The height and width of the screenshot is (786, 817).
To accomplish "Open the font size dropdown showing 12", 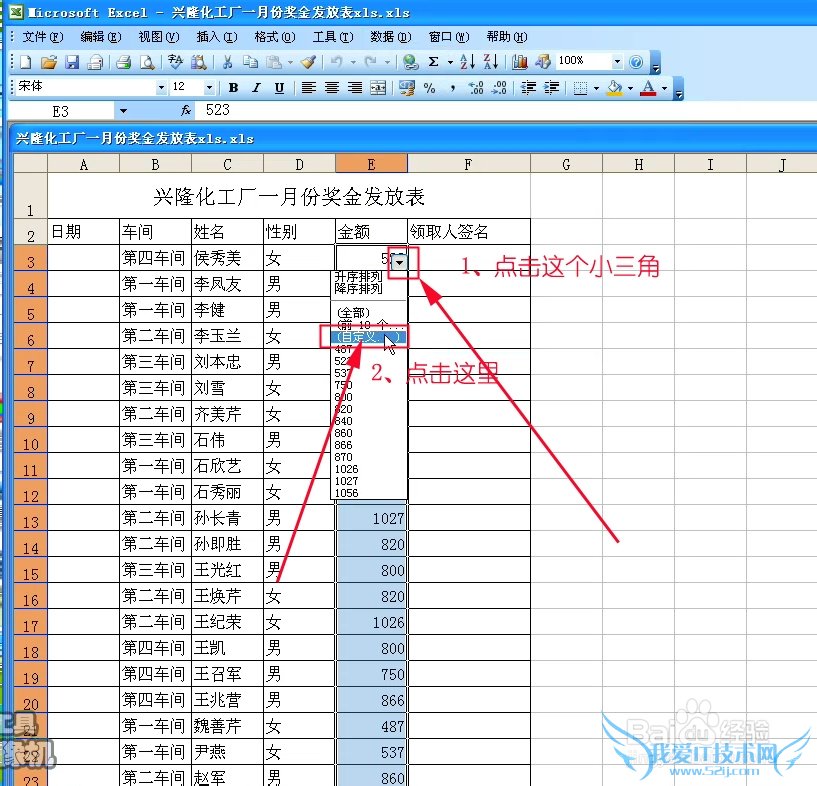I will [x=209, y=88].
